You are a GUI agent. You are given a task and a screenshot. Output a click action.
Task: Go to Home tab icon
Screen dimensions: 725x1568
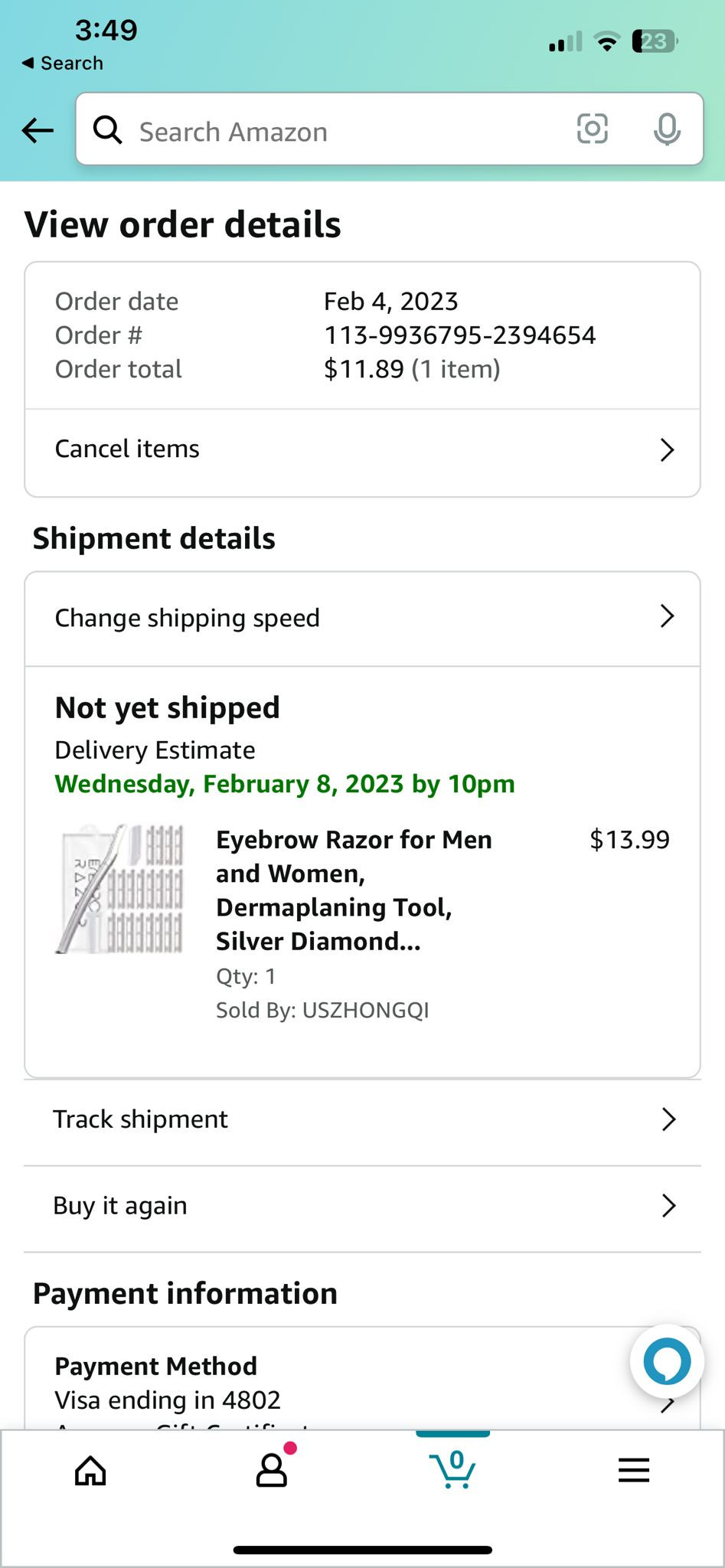point(90,1470)
